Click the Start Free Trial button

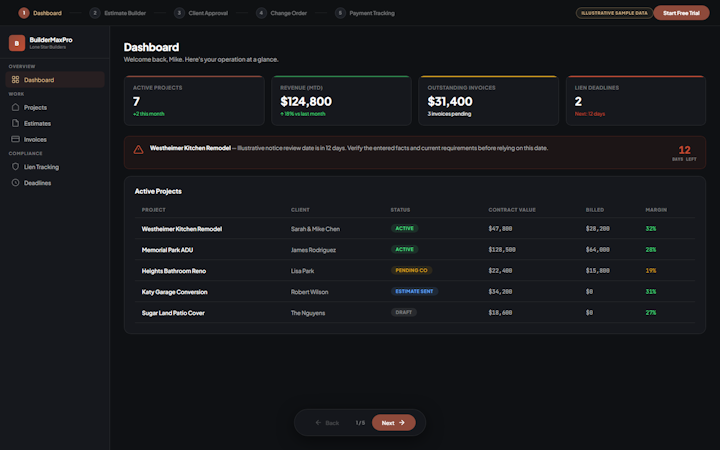[681, 13]
